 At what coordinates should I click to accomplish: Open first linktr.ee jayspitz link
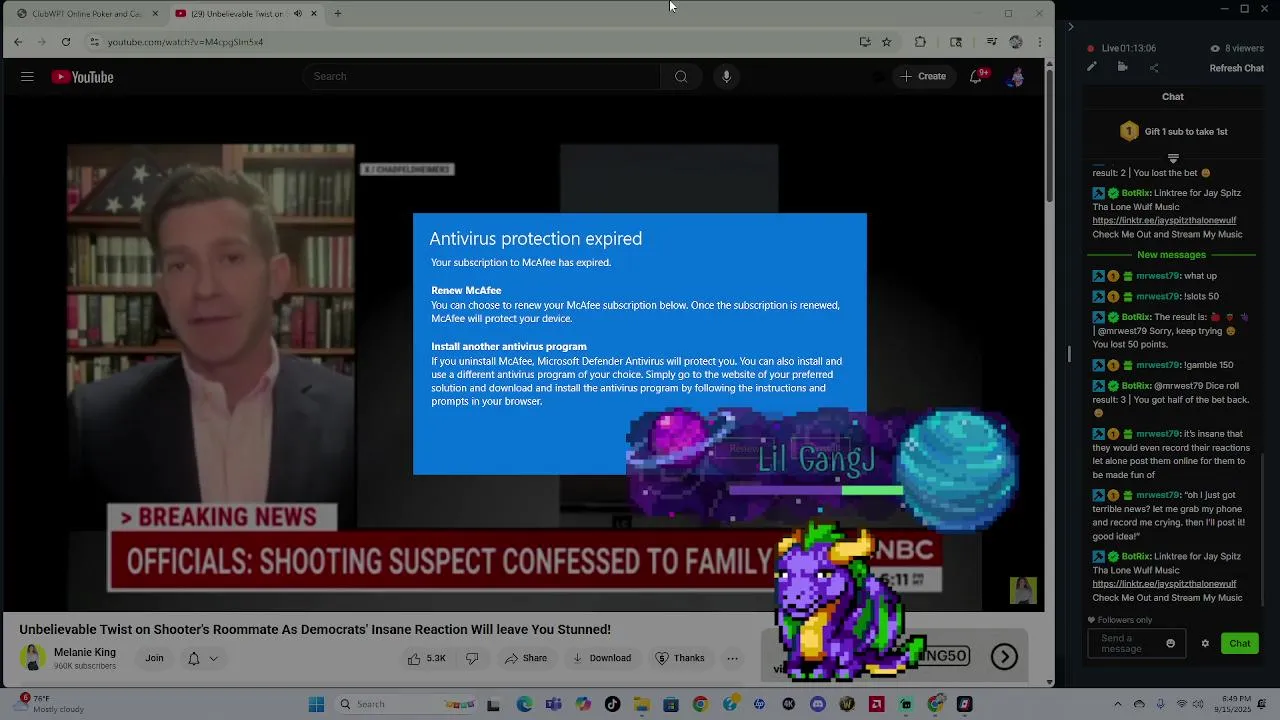pos(1164,221)
